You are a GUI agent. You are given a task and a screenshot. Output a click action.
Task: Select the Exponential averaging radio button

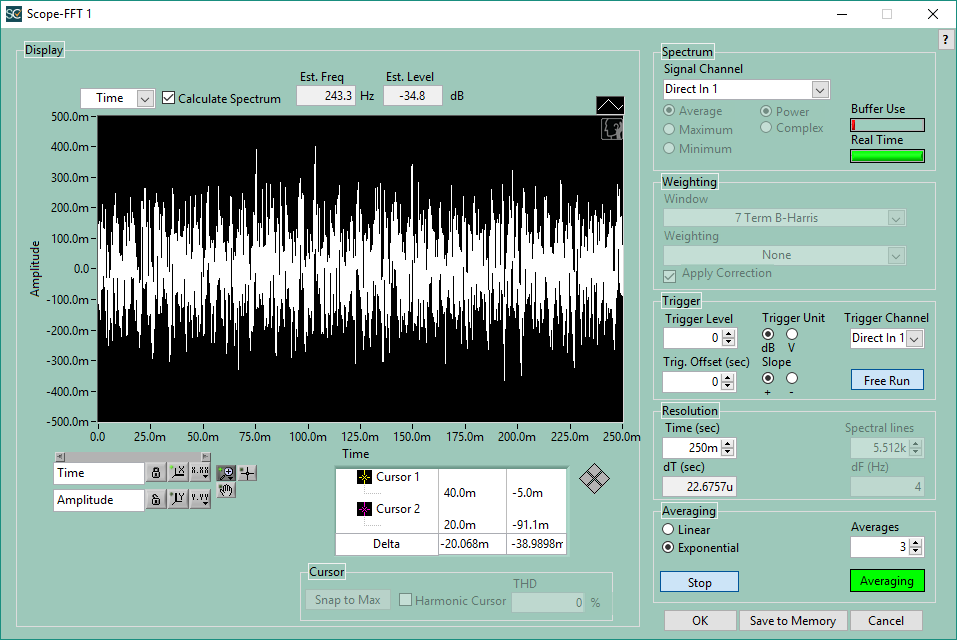pyautogui.click(x=668, y=548)
